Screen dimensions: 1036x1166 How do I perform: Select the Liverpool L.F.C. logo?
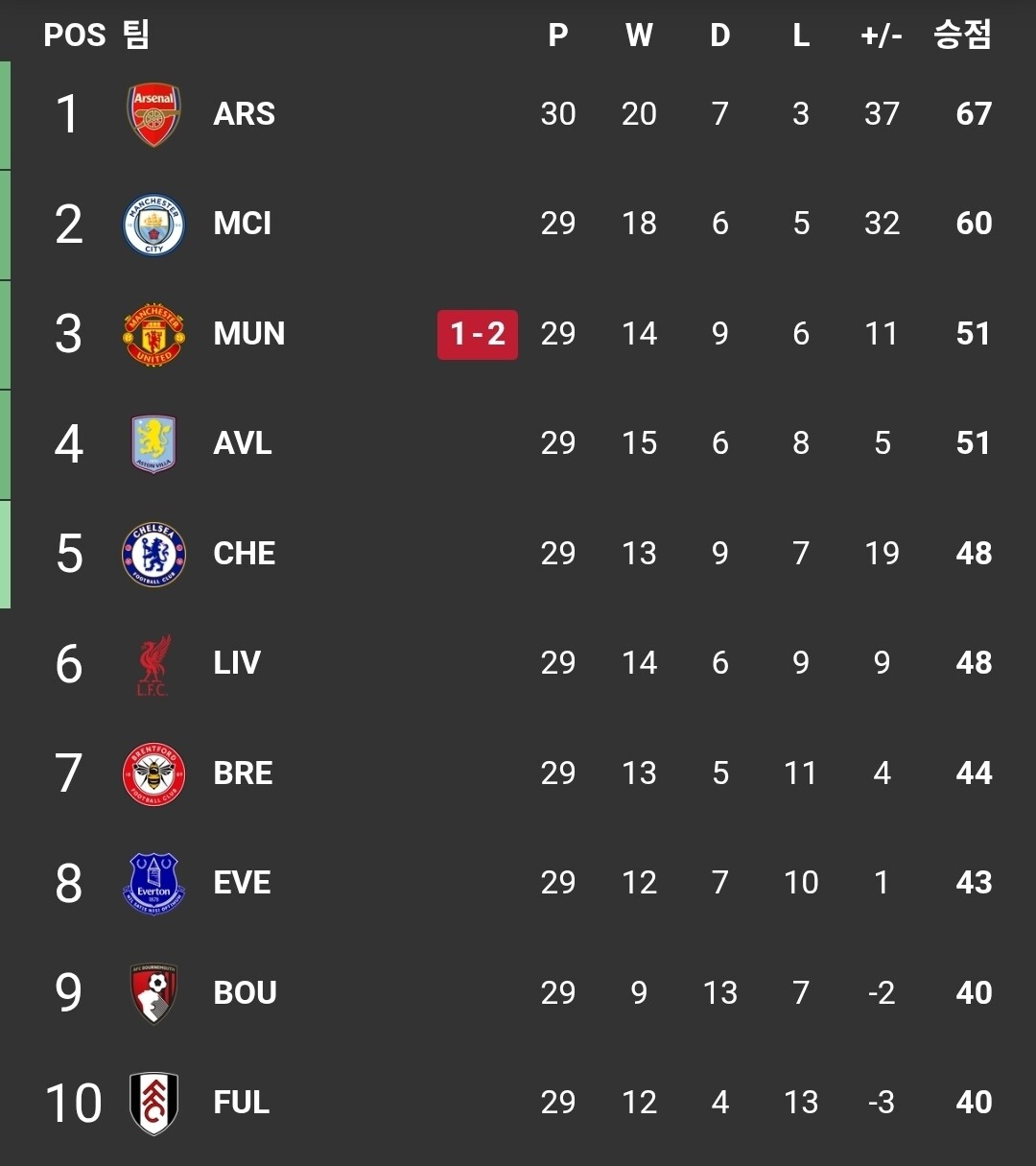(153, 663)
